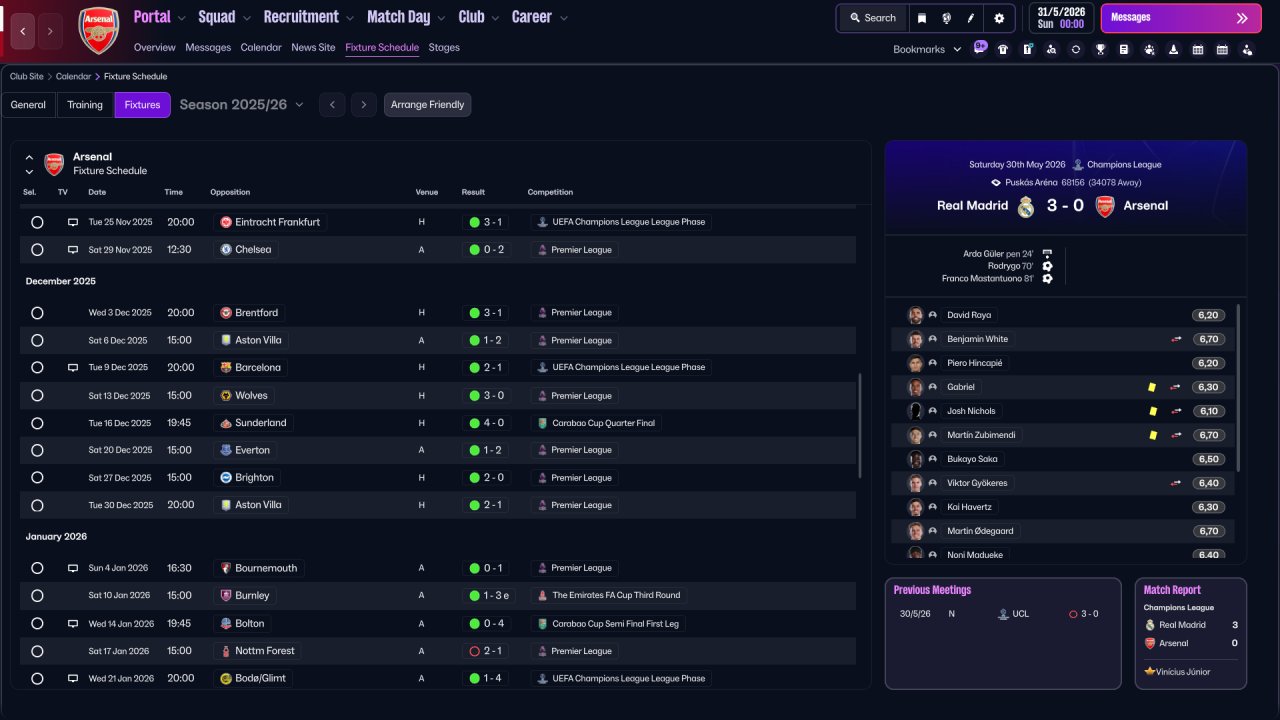Select the Eintracht Frankfurt fixture radio button

[37, 222]
